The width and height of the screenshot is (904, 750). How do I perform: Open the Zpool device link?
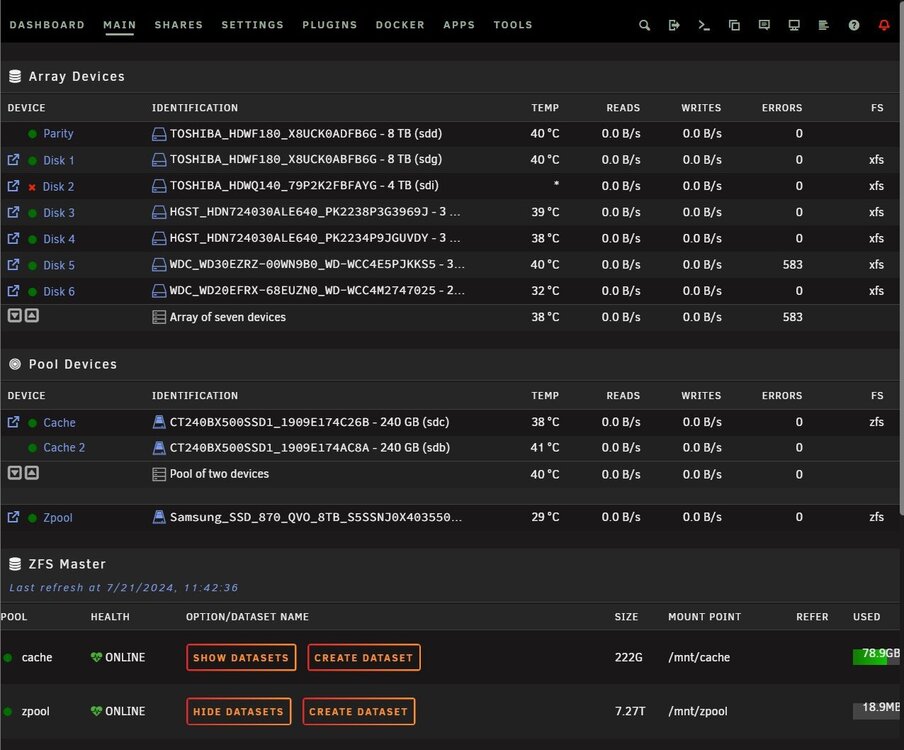tap(58, 518)
